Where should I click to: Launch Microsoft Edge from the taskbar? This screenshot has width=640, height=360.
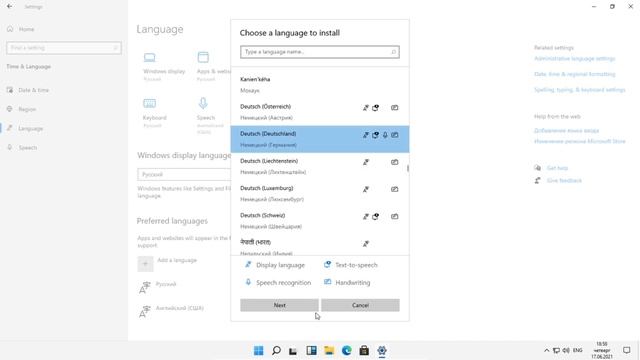point(347,351)
